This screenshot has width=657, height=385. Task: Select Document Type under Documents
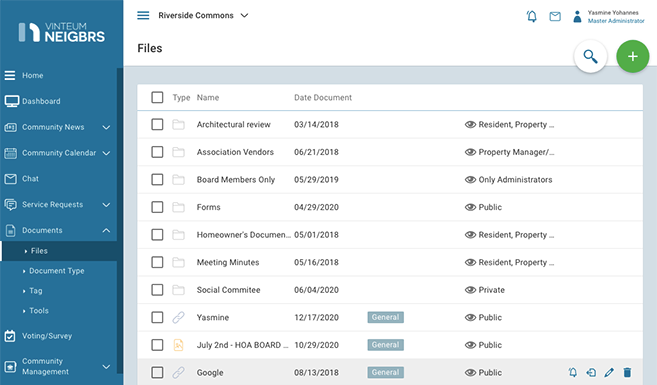click(x=57, y=271)
